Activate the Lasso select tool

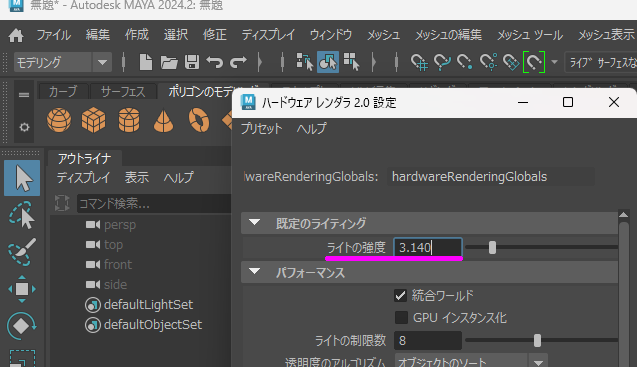click(22, 215)
